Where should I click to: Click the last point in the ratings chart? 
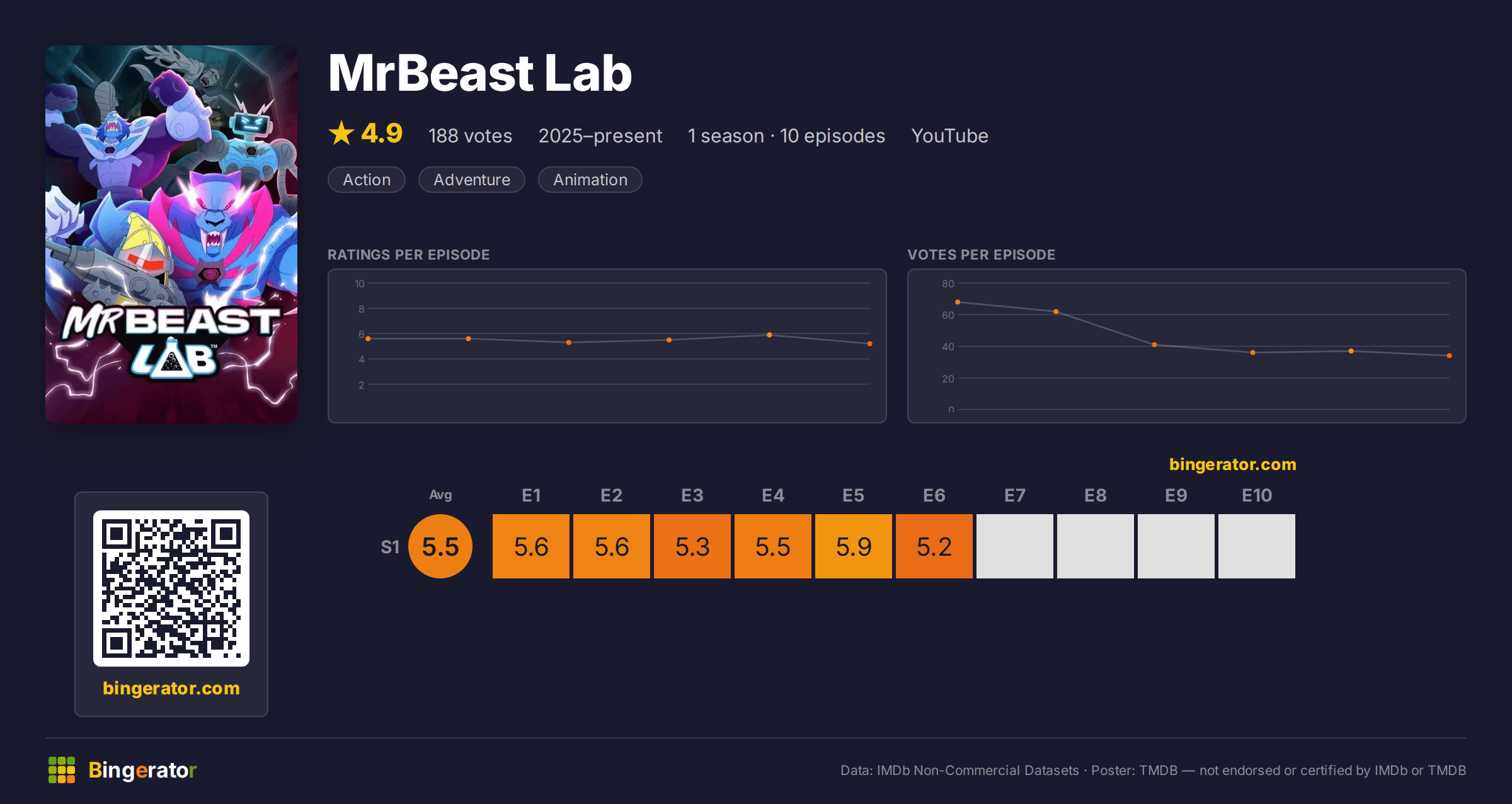(870, 343)
